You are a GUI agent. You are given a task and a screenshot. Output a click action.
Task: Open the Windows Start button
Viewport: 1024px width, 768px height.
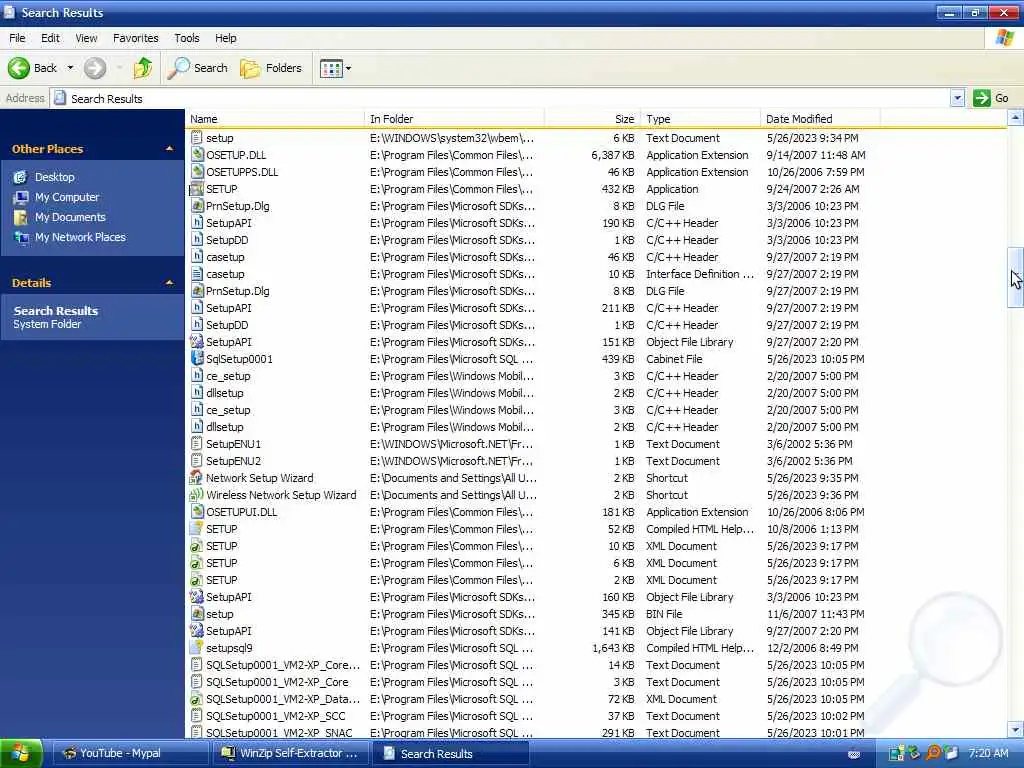tap(21, 753)
